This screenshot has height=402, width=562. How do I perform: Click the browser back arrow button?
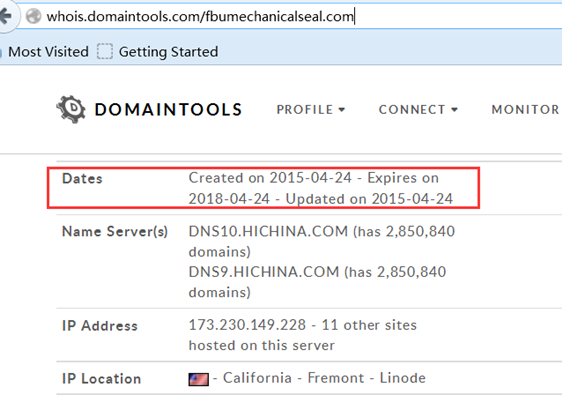pyautogui.click(x=5, y=16)
